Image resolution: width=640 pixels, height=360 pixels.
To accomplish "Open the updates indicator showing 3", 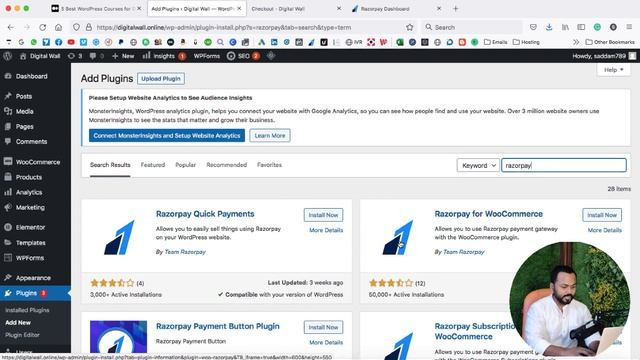I will [75, 56].
